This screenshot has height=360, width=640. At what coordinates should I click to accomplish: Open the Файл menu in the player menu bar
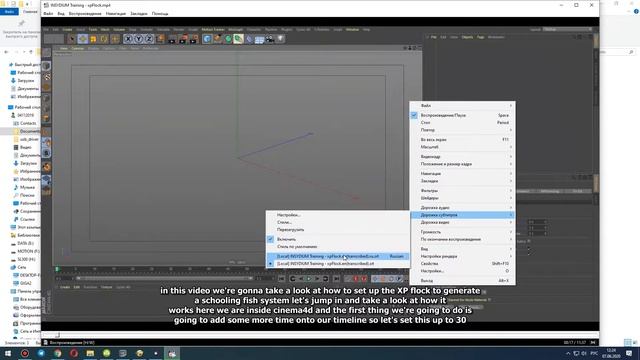click(x=48, y=13)
